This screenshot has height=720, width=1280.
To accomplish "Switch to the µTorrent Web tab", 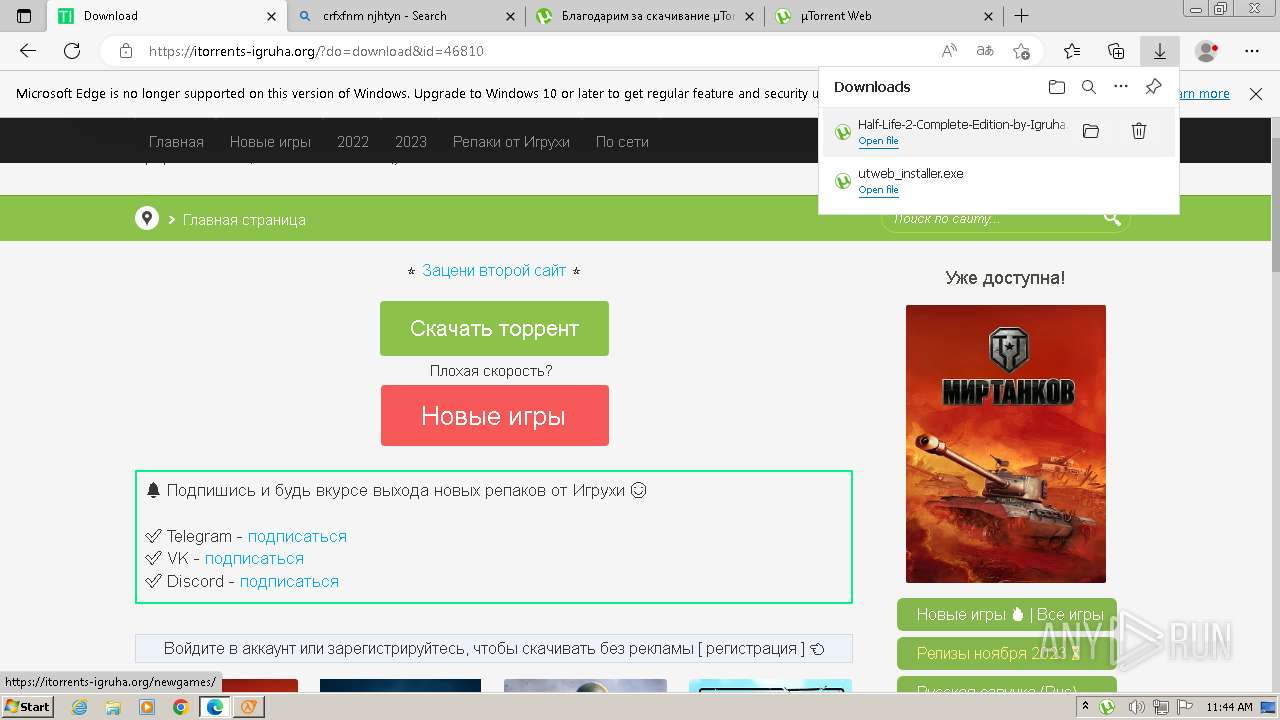I will point(885,16).
